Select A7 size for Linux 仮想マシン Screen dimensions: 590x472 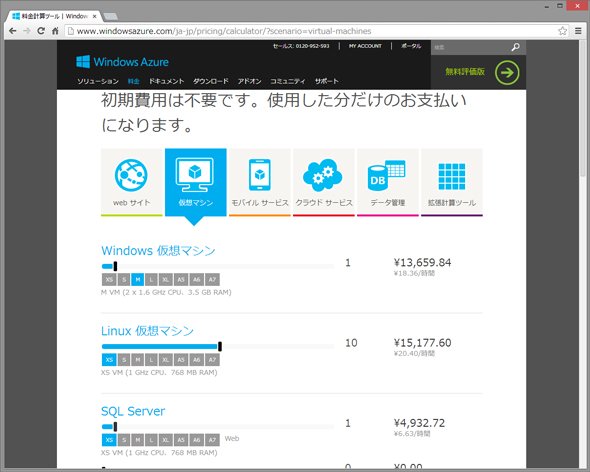point(212,359)
